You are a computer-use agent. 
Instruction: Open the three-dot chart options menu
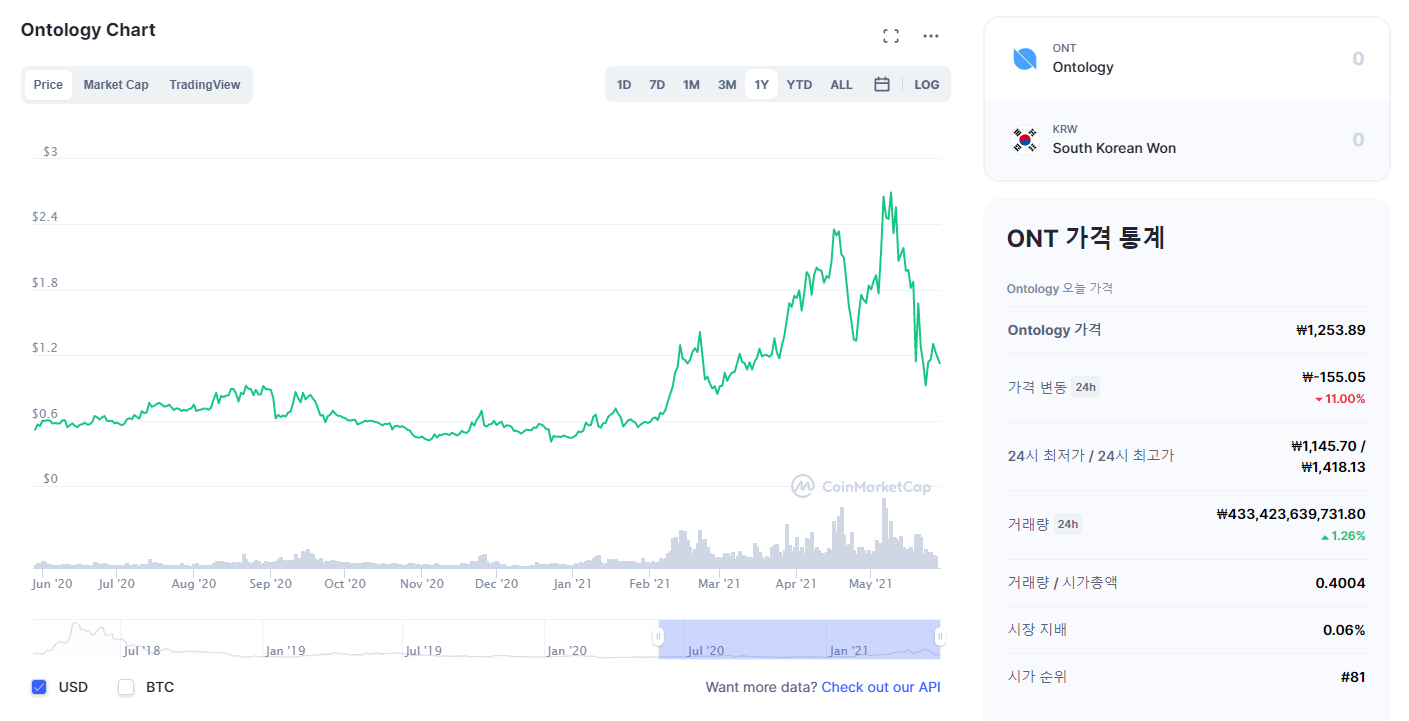(x=931, y=36)
